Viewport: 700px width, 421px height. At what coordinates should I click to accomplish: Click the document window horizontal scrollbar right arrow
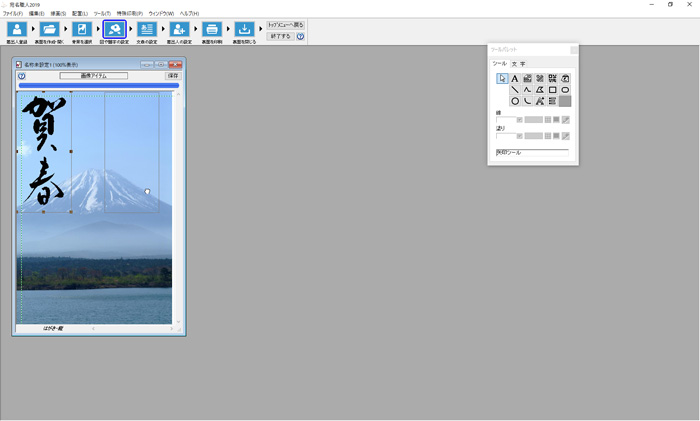[x=171, y=329]
